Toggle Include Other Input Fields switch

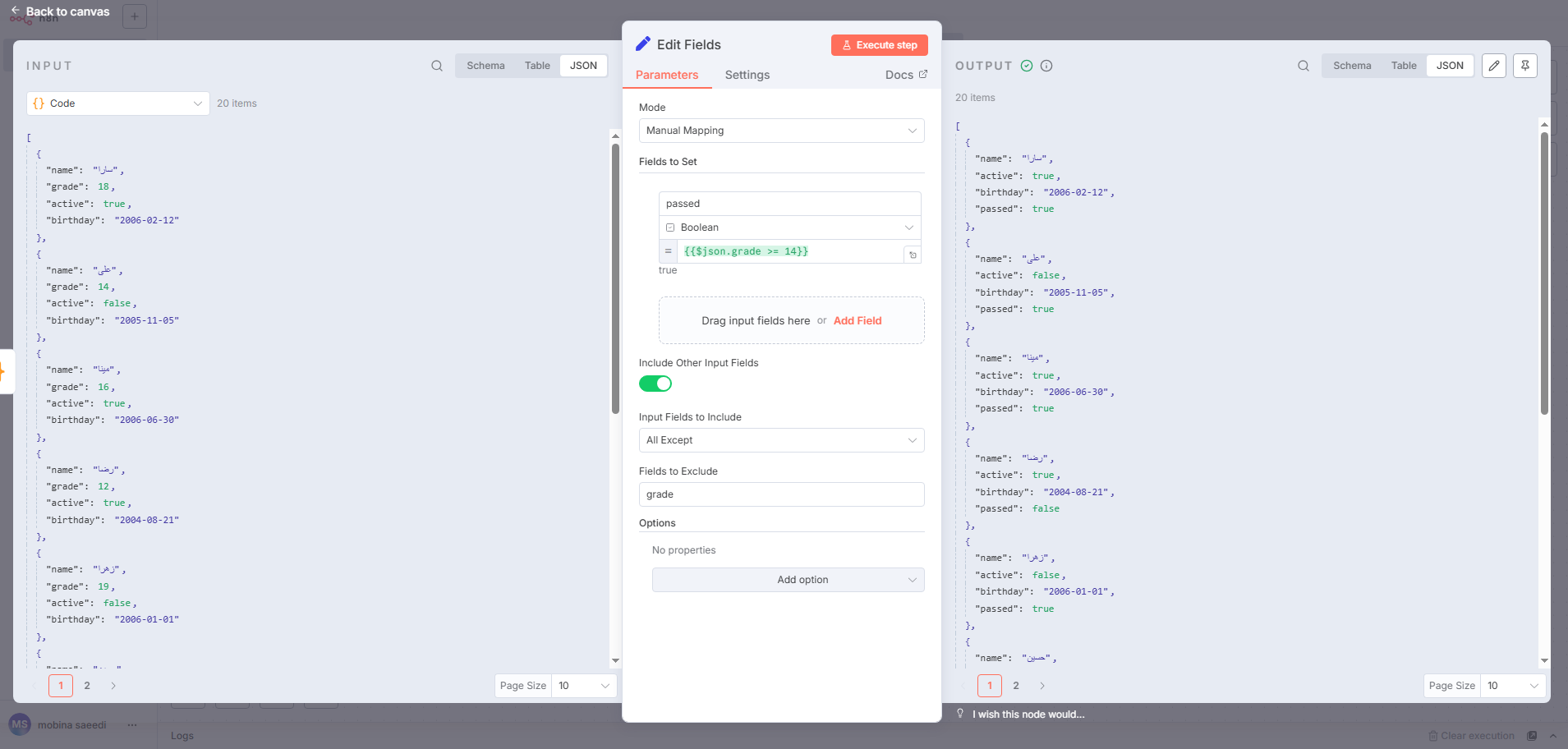point(655,384)
